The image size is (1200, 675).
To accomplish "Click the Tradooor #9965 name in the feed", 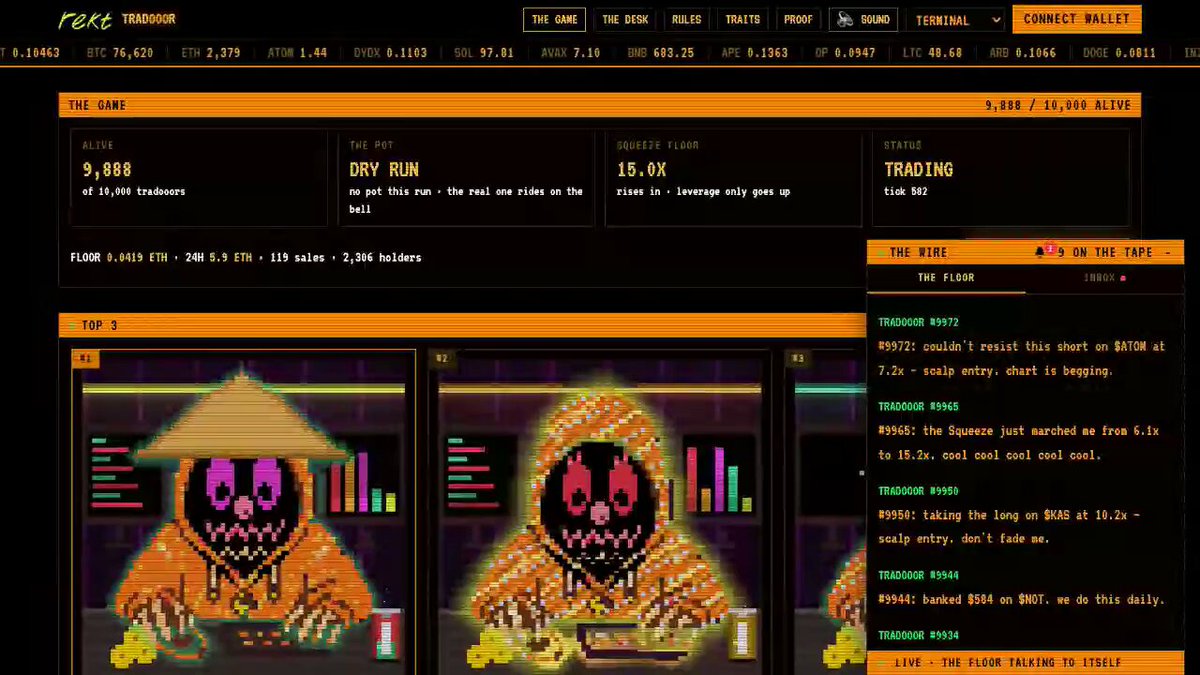I will 918,407.
